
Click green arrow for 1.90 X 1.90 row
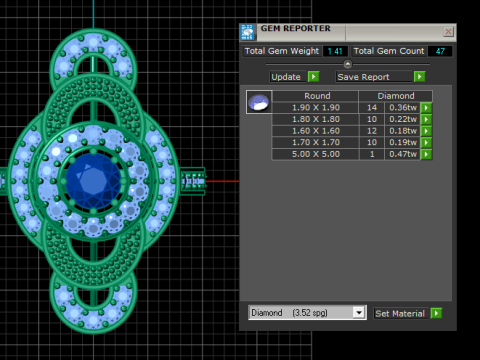tap(426, 108)
